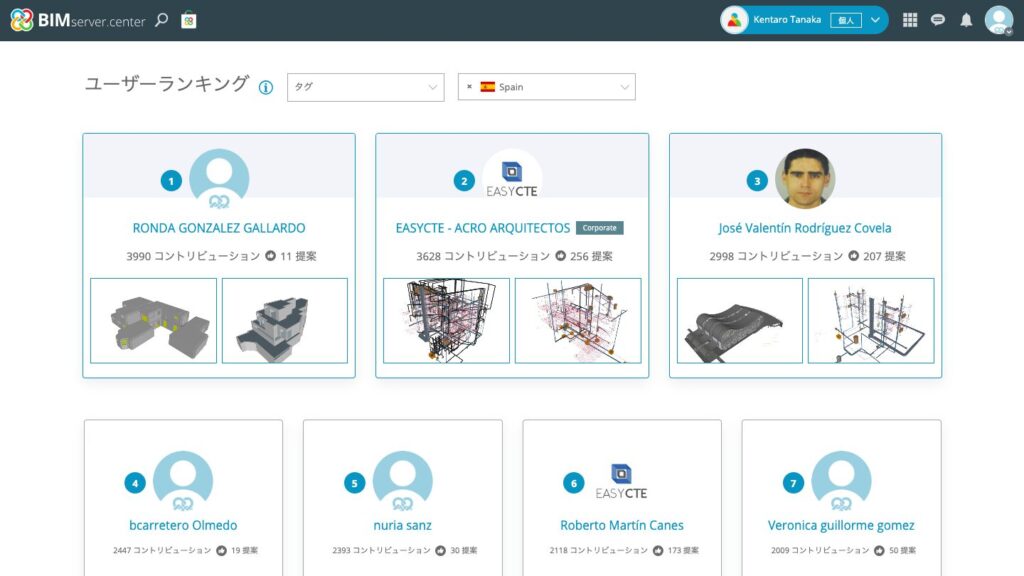Open José Valentín's pipe installation thumbnail

pyautogui.click(x=871, y=321)
